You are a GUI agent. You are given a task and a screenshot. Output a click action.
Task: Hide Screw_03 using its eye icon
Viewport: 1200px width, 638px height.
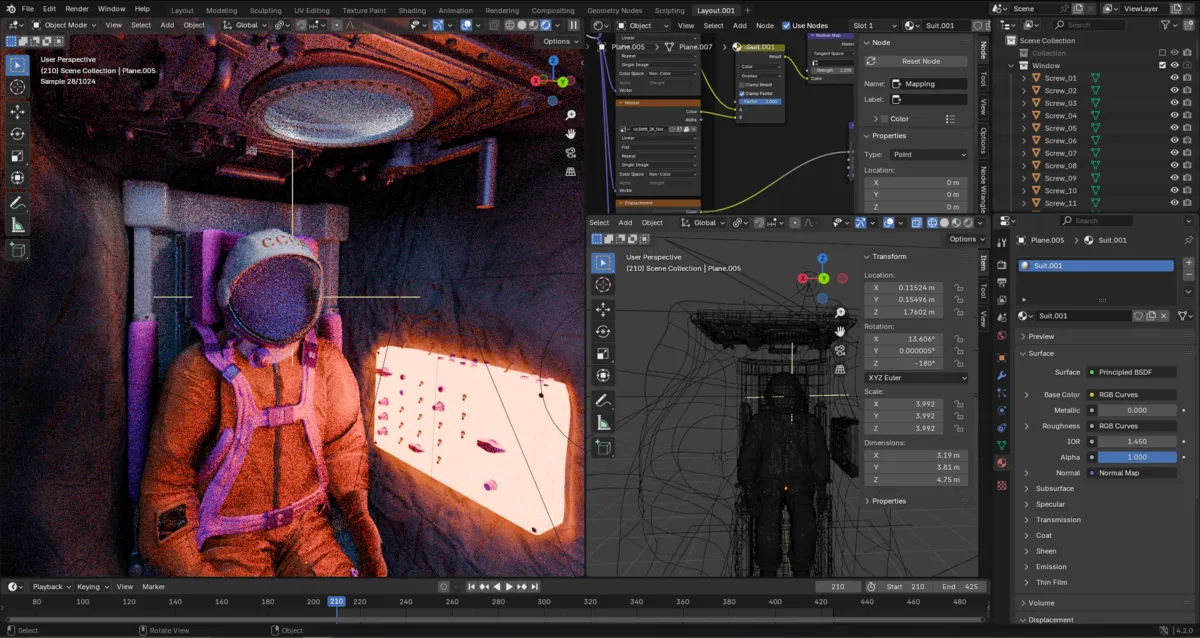1174,103
